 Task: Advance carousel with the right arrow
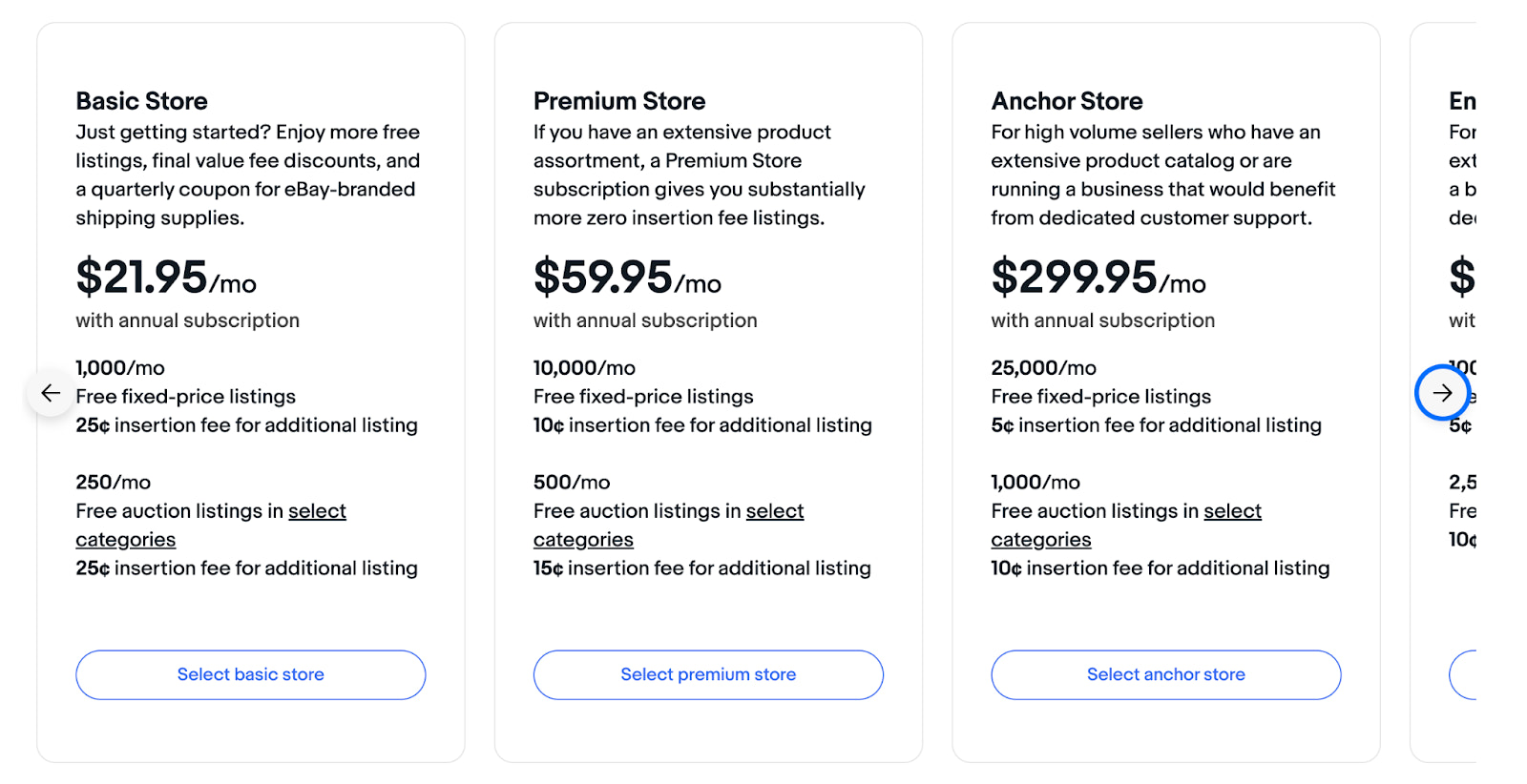pyautogui.click(x=1444, y=392)
